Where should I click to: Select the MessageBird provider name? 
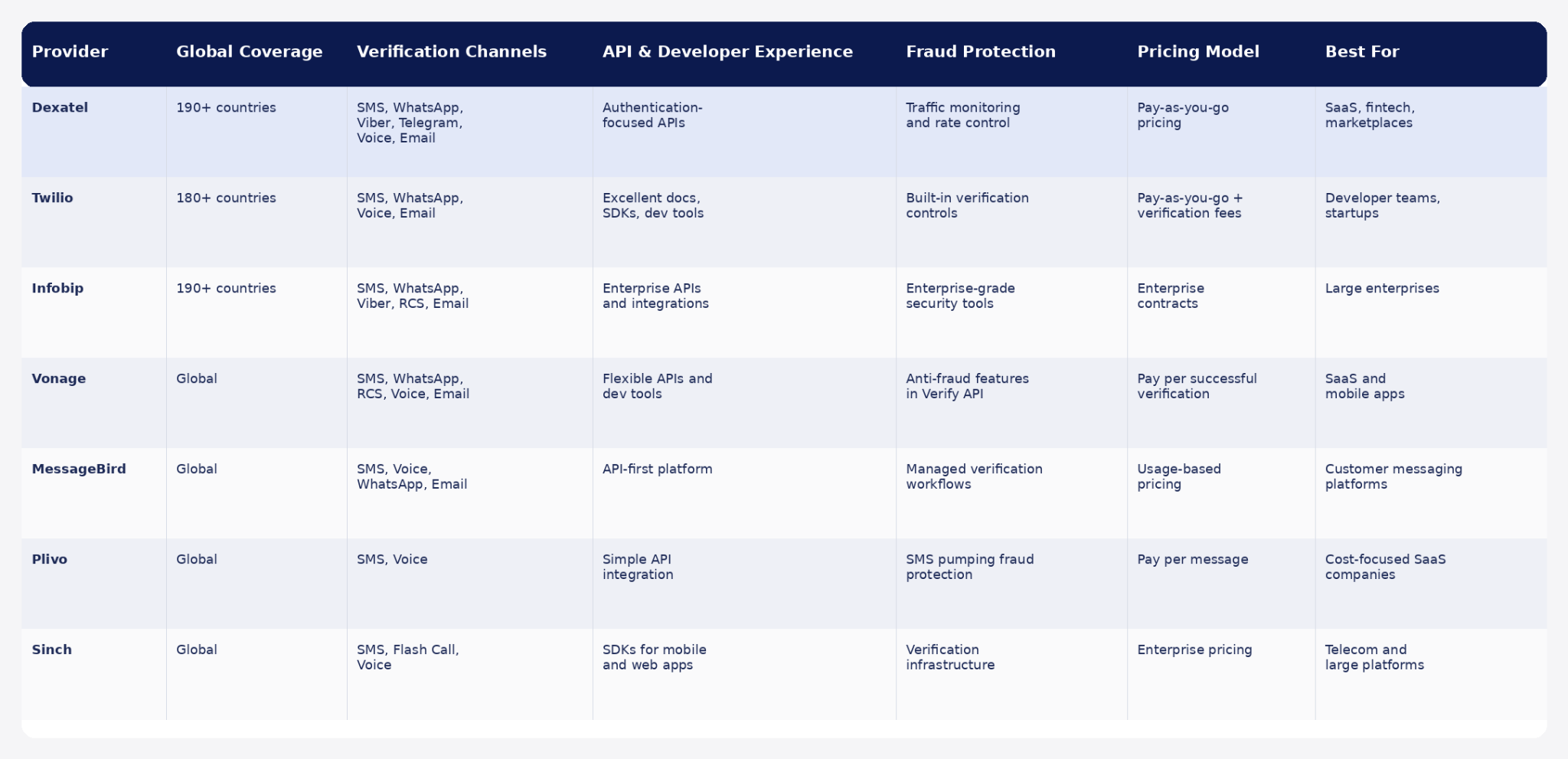pos(79,469)
